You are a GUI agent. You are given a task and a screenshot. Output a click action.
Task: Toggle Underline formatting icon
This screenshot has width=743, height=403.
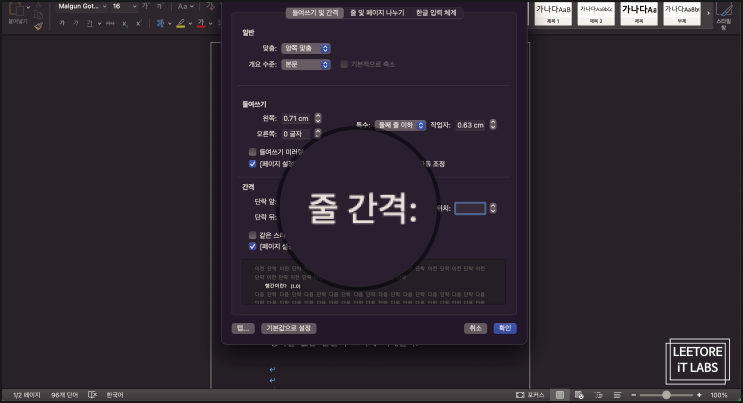point(90,23)
